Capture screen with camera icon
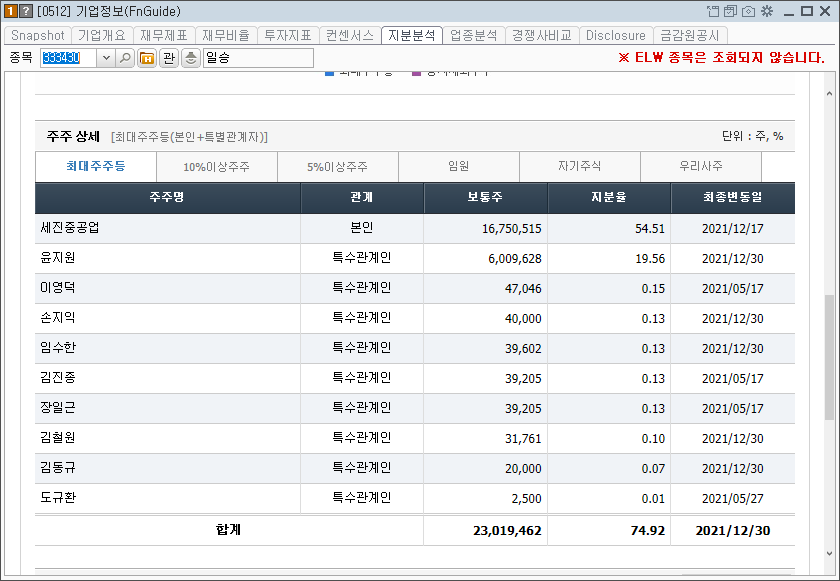Image resolution: width=840 pixels, height=581 pixels. (x=748, y=11)
